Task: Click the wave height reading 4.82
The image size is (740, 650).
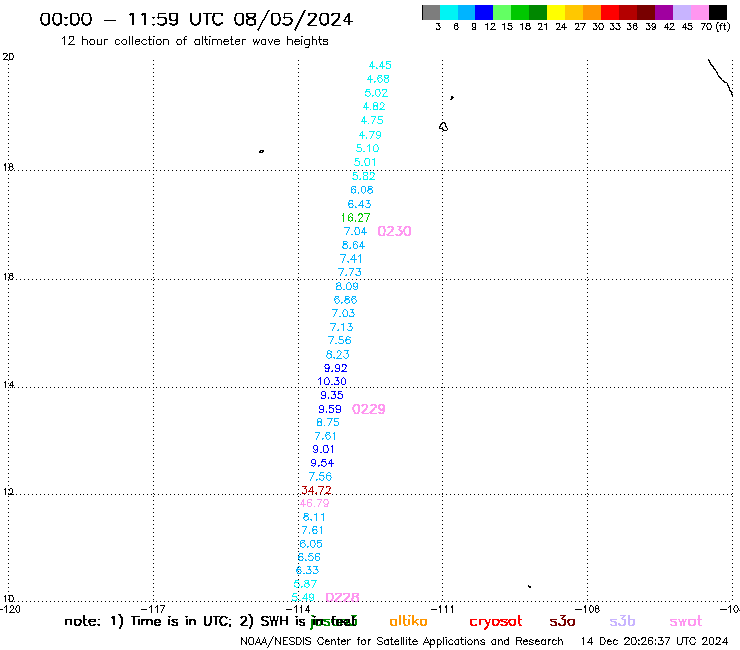Action: click(374, 106)
